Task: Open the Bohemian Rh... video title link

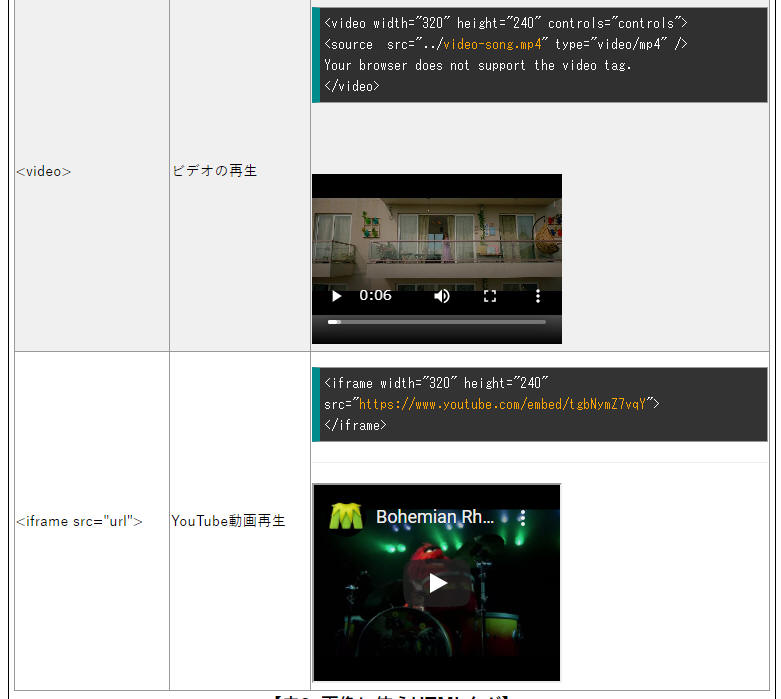Action: (435, 517)
